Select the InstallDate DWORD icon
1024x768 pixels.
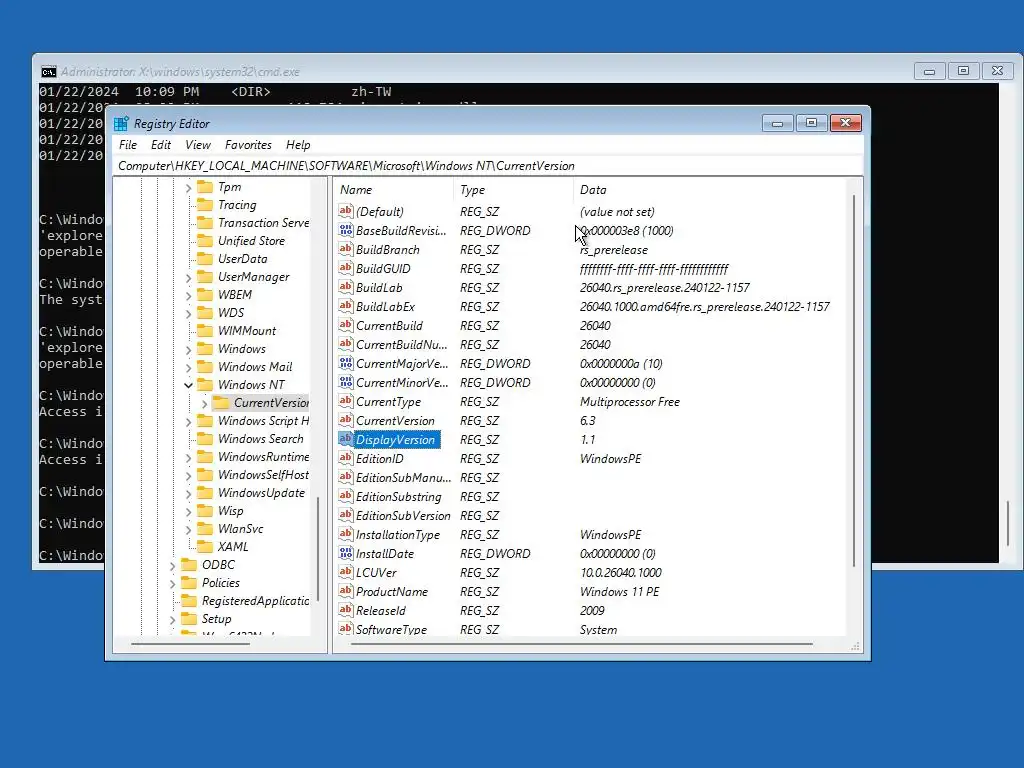pos(345,553)
